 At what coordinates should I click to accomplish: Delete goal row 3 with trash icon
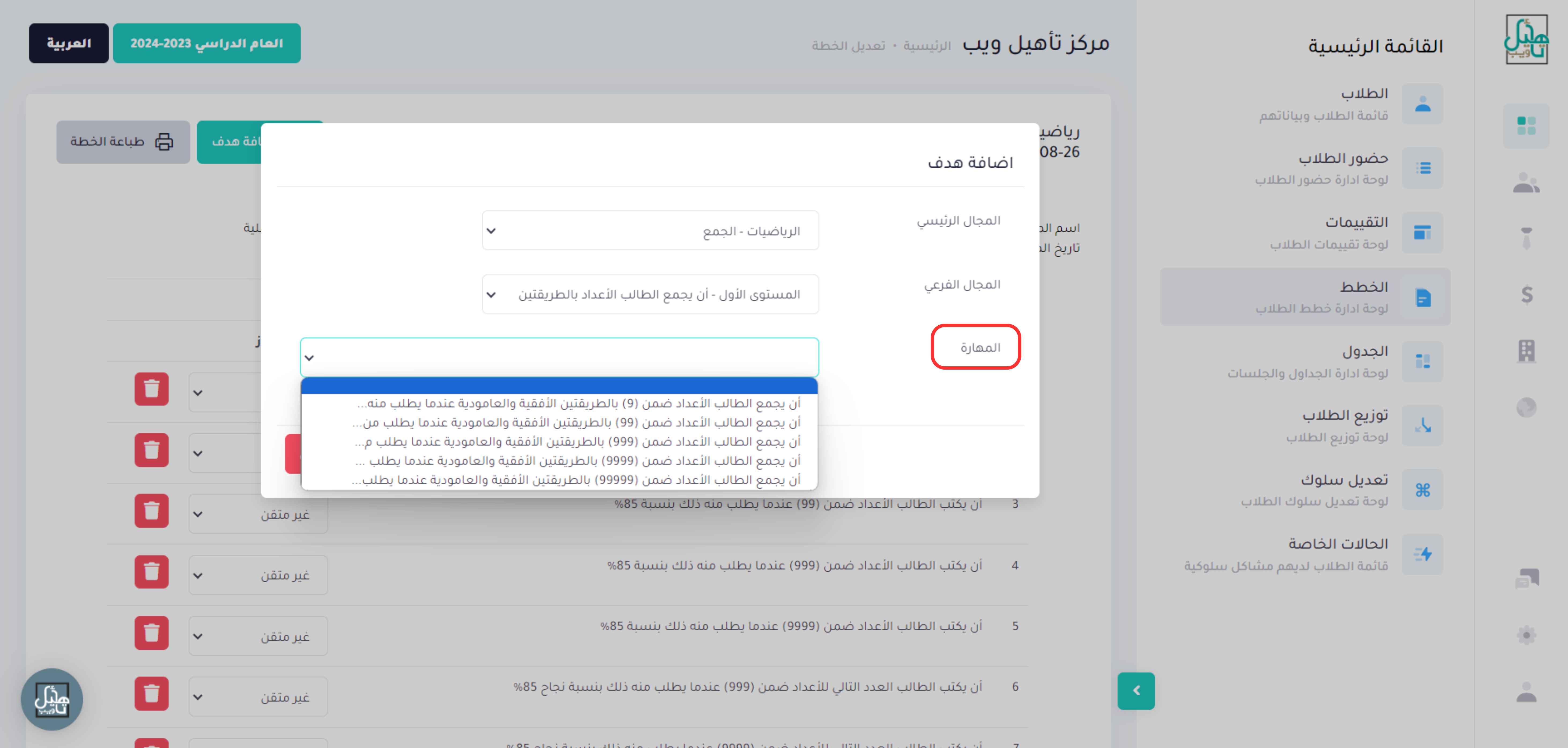(151, 511)
